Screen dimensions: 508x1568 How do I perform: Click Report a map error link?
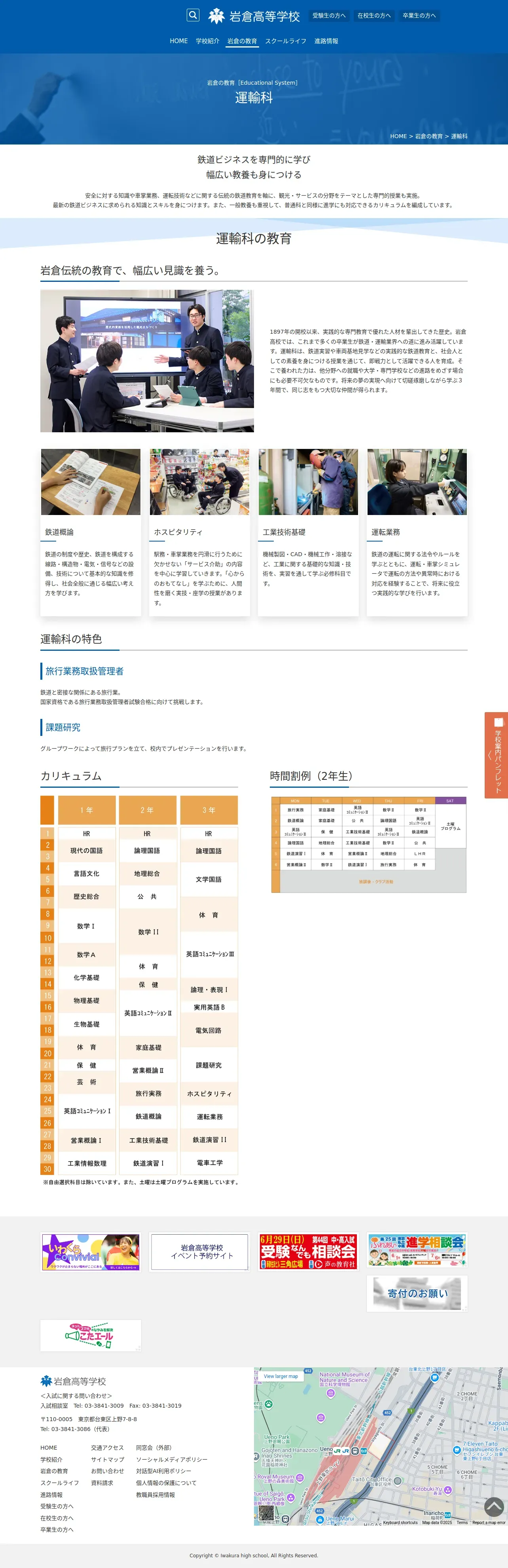click(x=489, y=1522)
